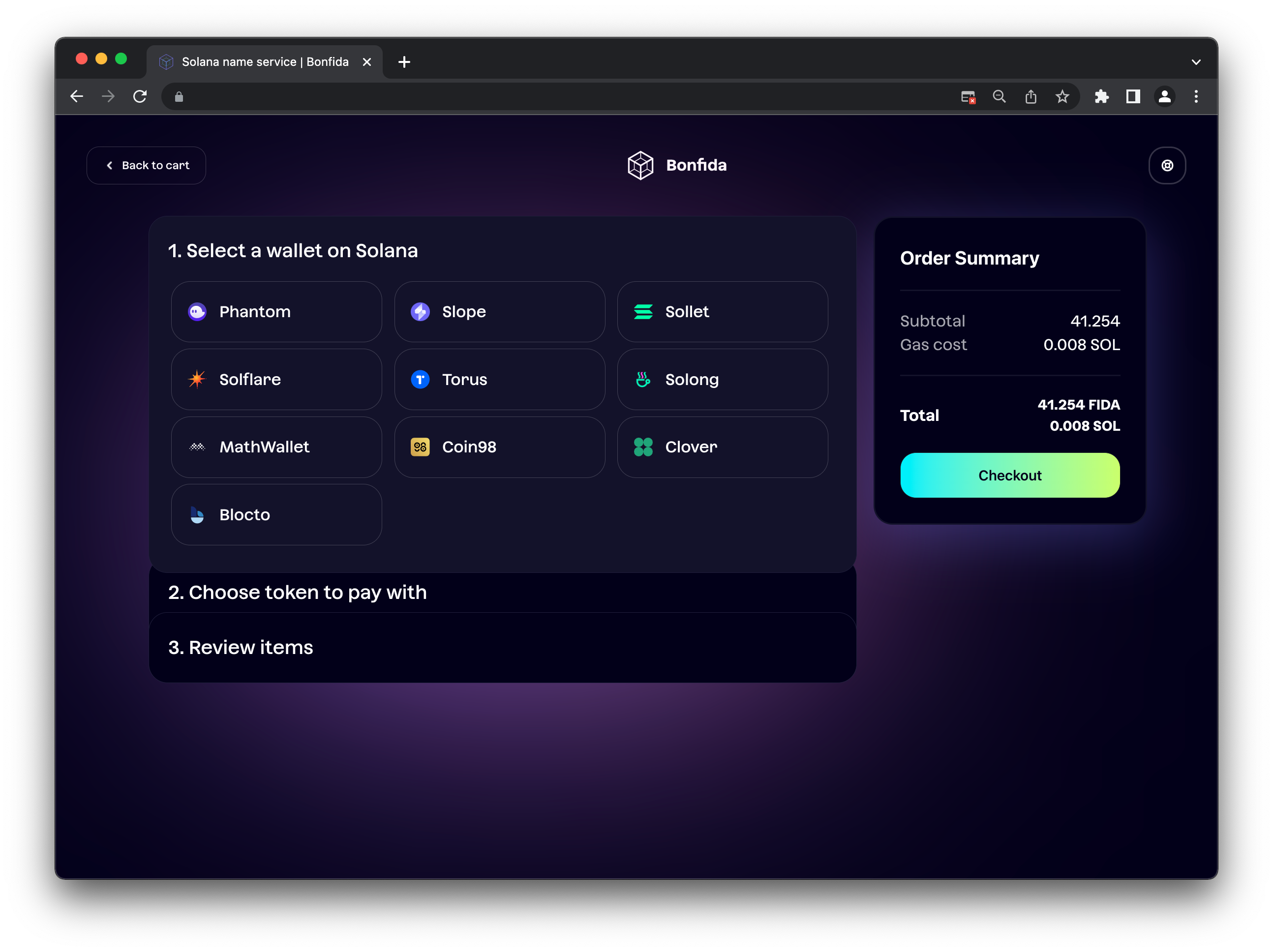This screenshot has height=952, width=1273.
Task: Navigate back with the browser back arrow
Action: coord(77,97)
